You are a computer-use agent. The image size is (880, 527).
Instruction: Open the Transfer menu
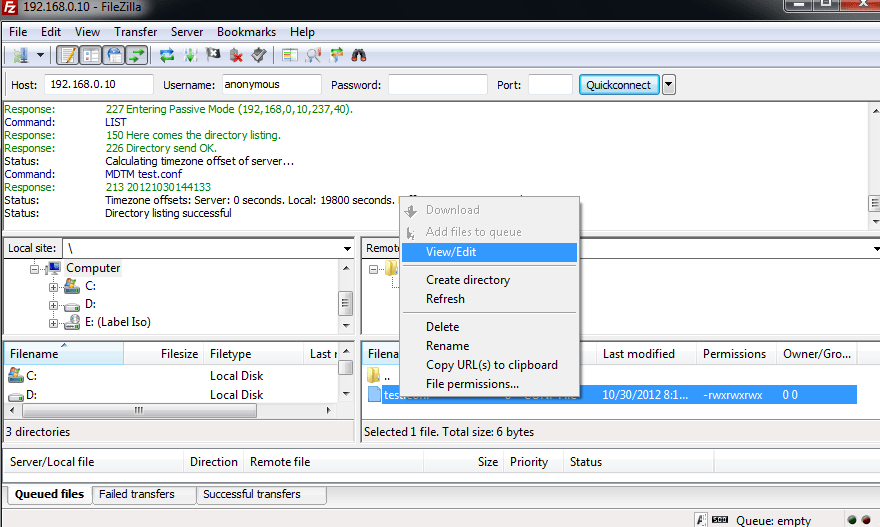(135, 32)
